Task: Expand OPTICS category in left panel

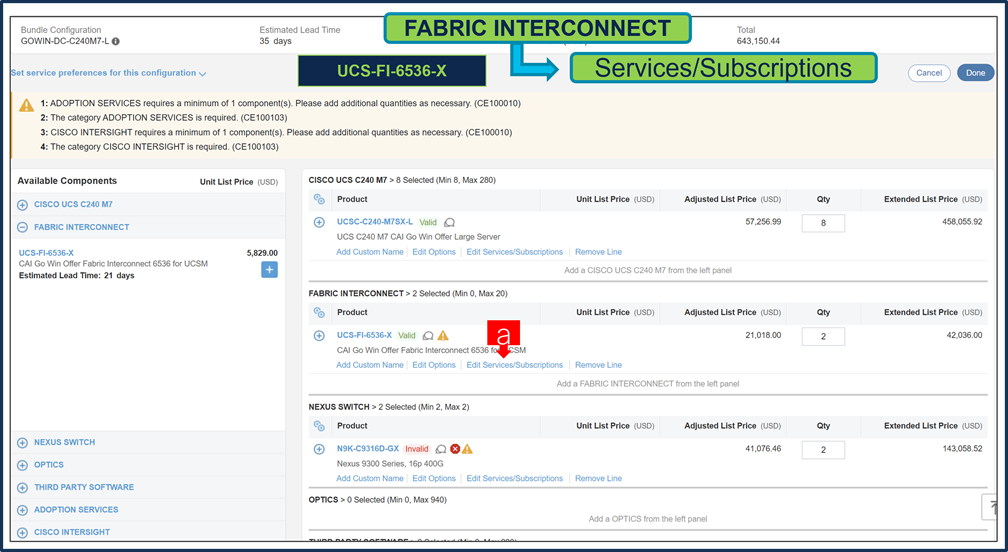Action: [22, 465]
